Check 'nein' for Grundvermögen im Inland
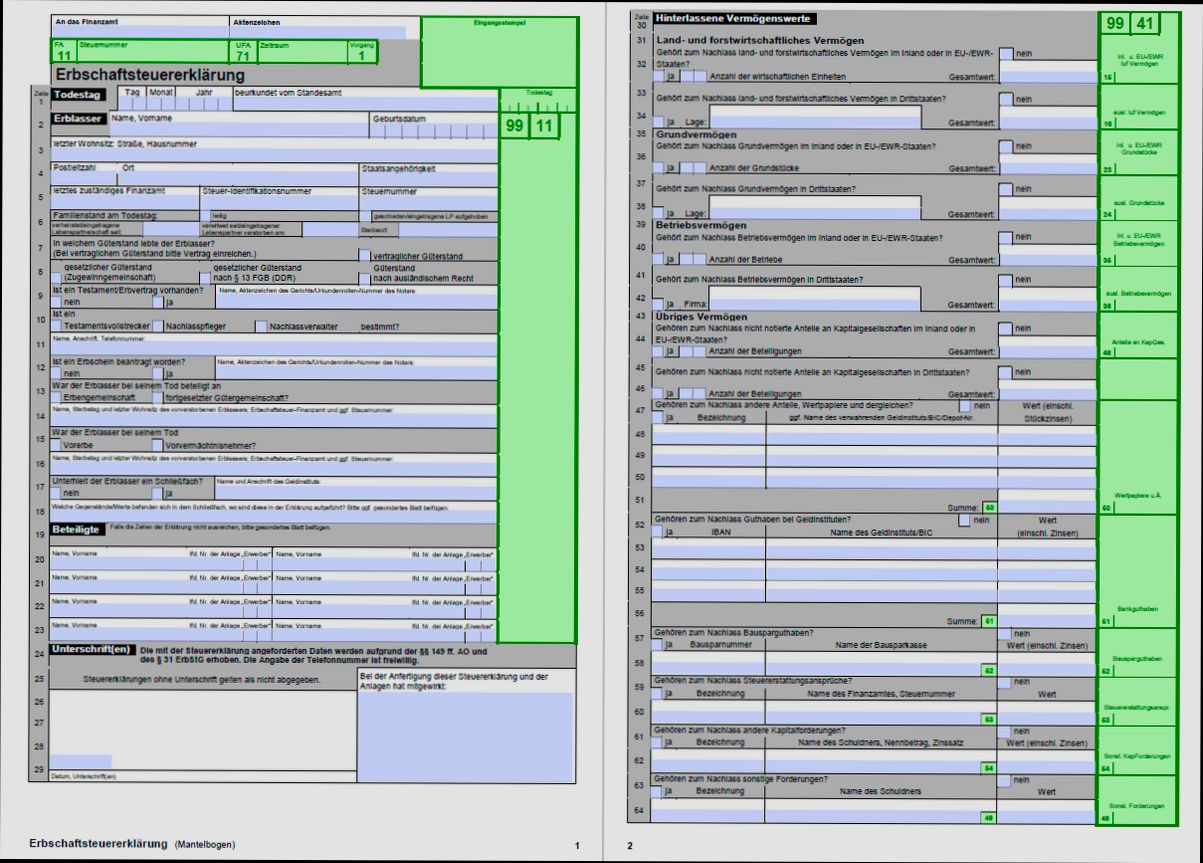 1005,146
